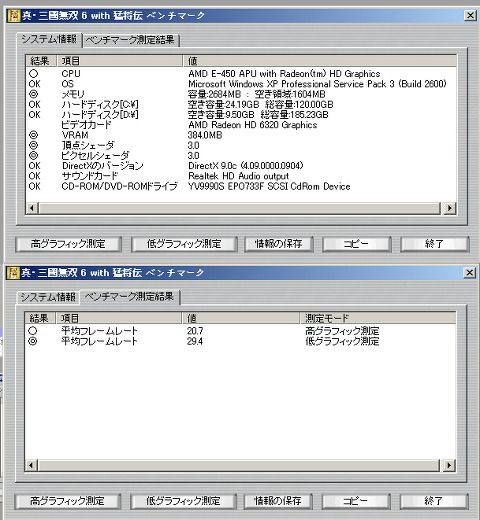Close the upper benchmark window
Viewport: 480px width, 520px height.
[470, 16]
